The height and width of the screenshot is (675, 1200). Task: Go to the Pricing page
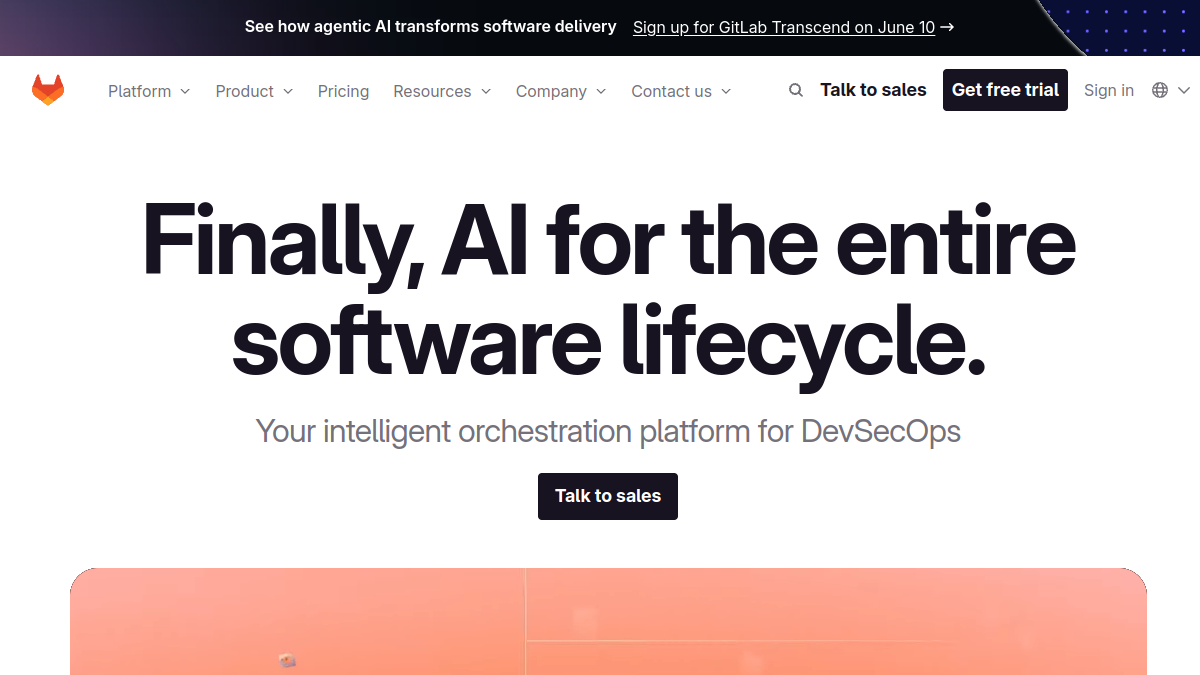343,91
